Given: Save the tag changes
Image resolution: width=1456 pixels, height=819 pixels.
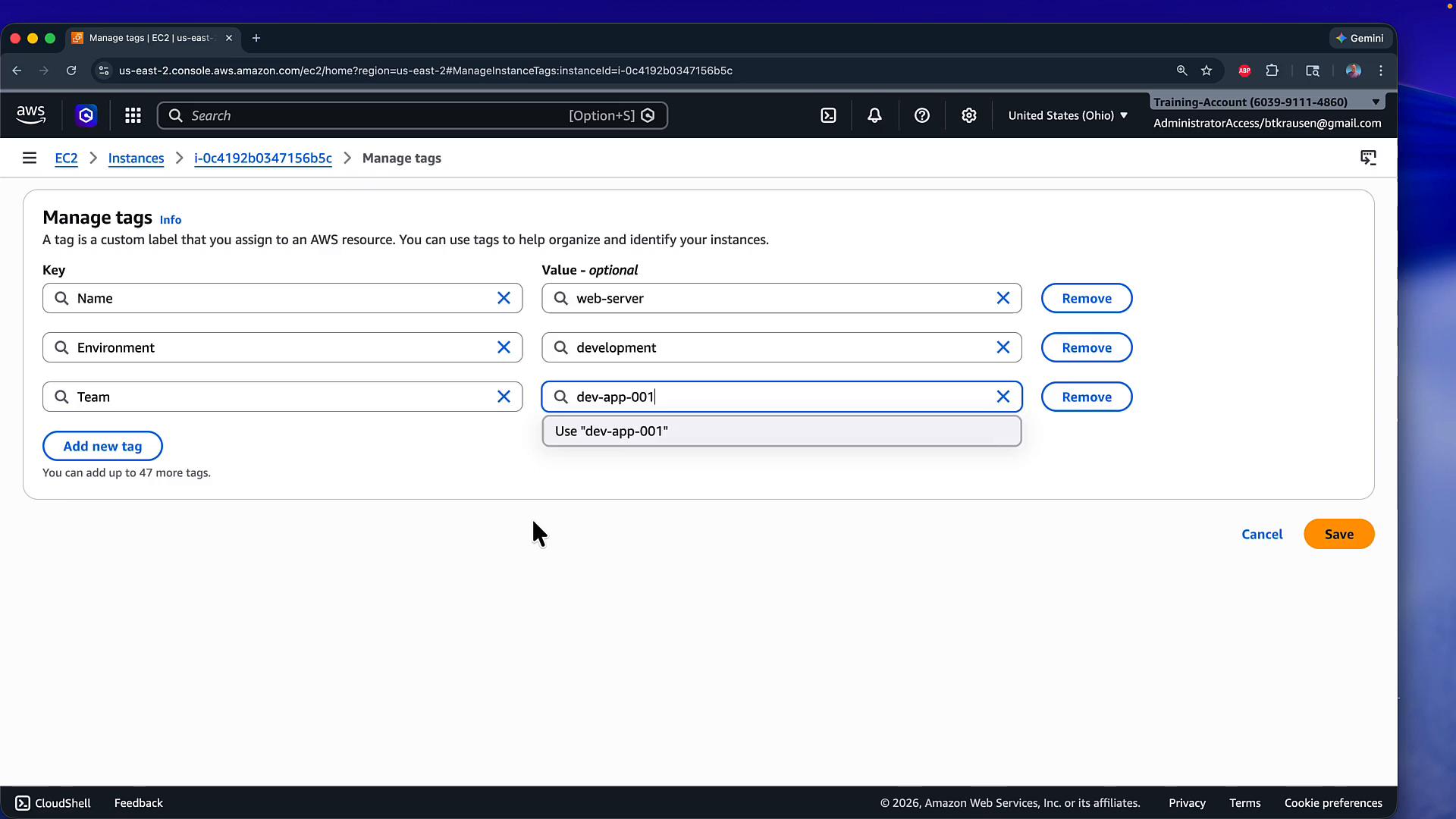Looking at the screenshot, I should coord(1339,534).
